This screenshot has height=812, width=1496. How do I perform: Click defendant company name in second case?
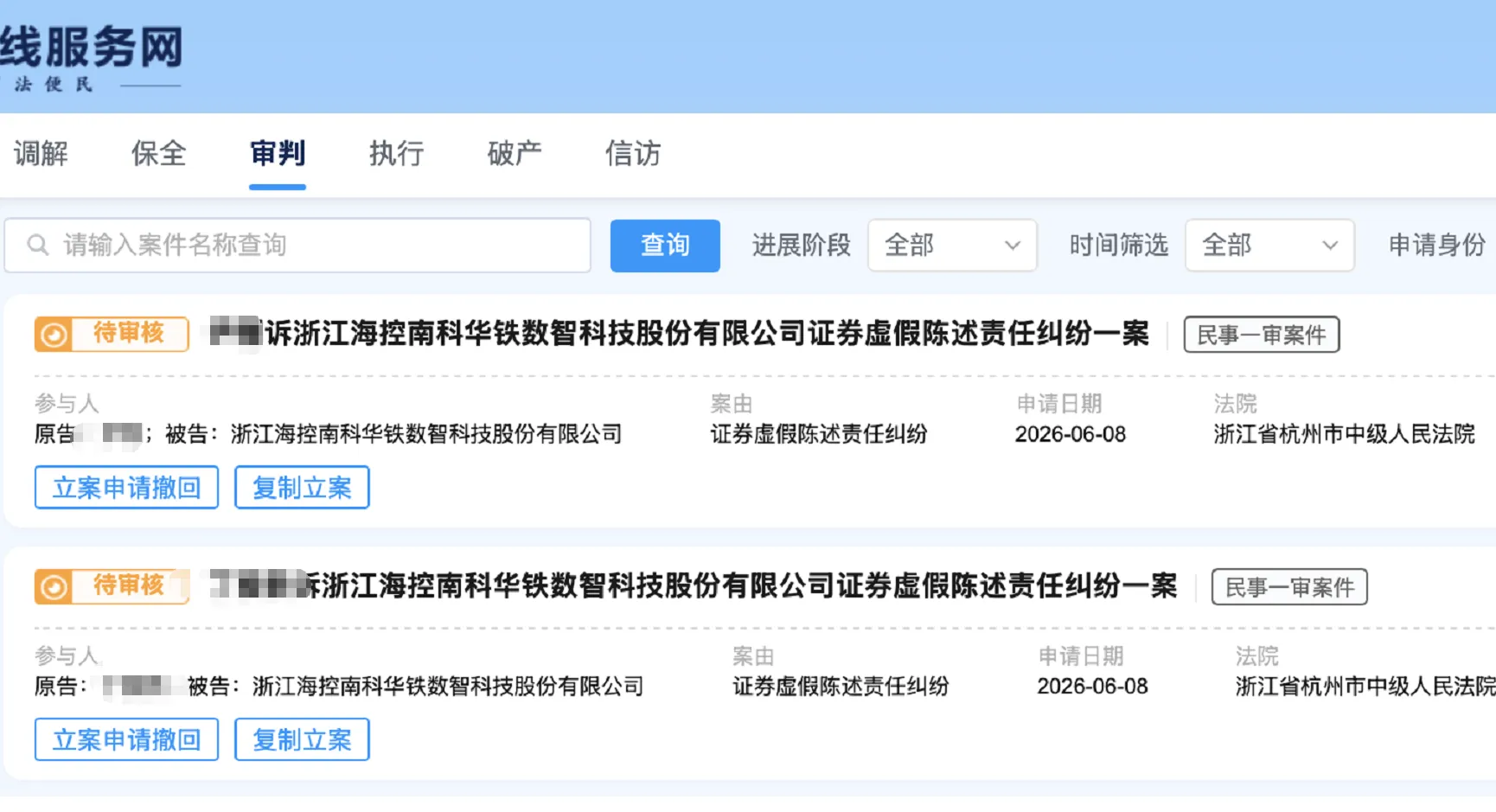[x=449, y=687]
